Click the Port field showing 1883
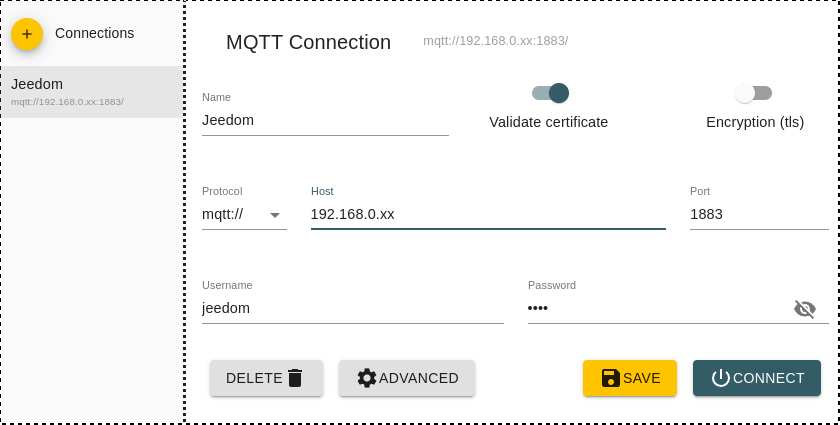Viewport: 840px width, 425px height. [x=757, y=214]
